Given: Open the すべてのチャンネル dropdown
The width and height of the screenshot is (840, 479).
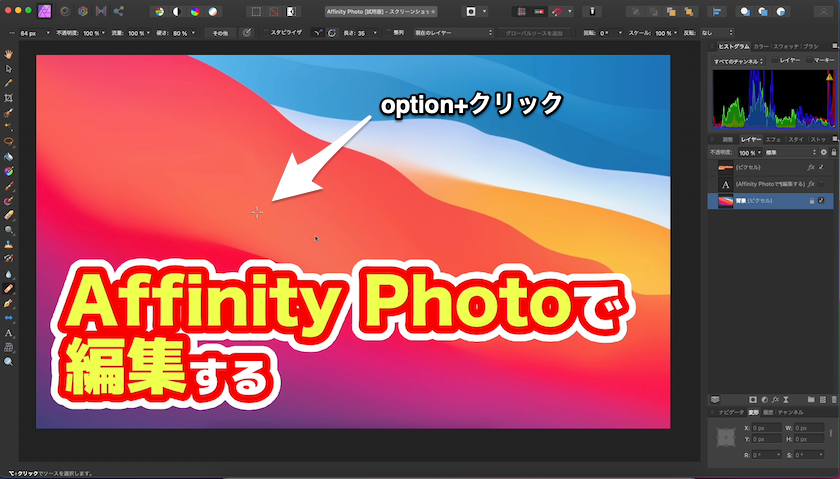Looking at the screenshot, I should [738, 61].
